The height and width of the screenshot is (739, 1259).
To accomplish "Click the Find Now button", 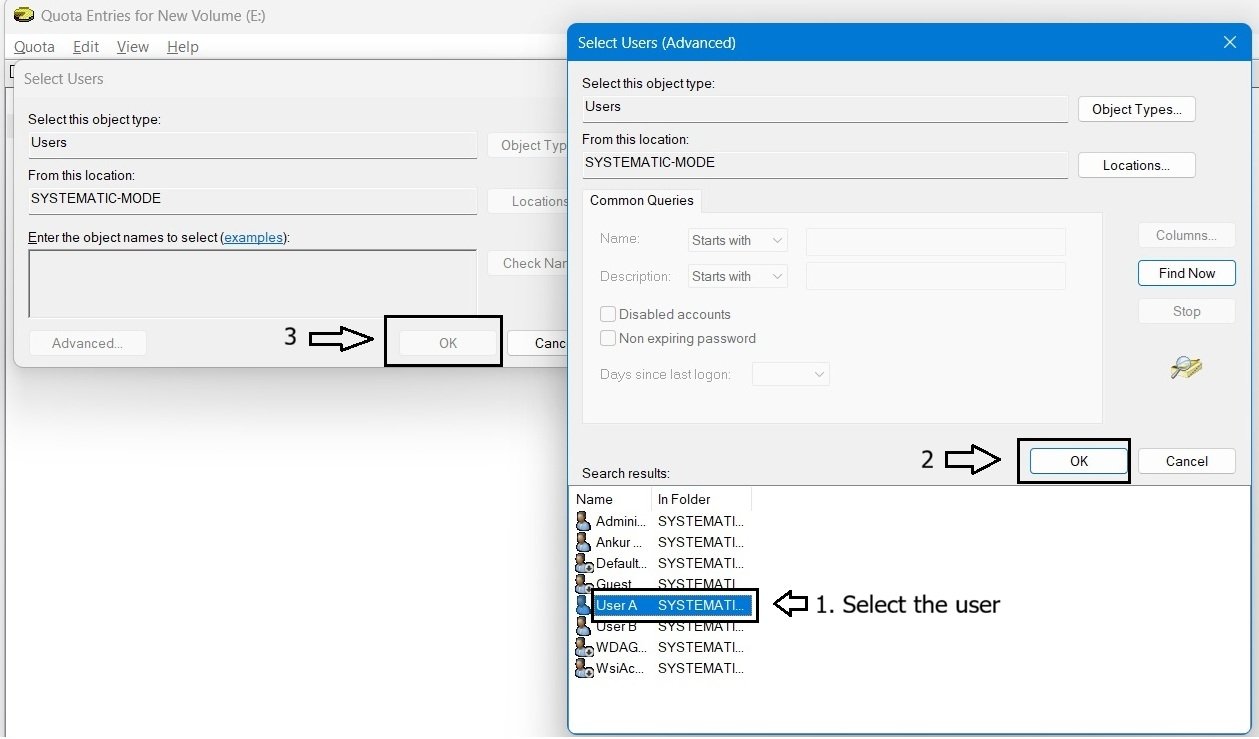I will coord(1187,273).
